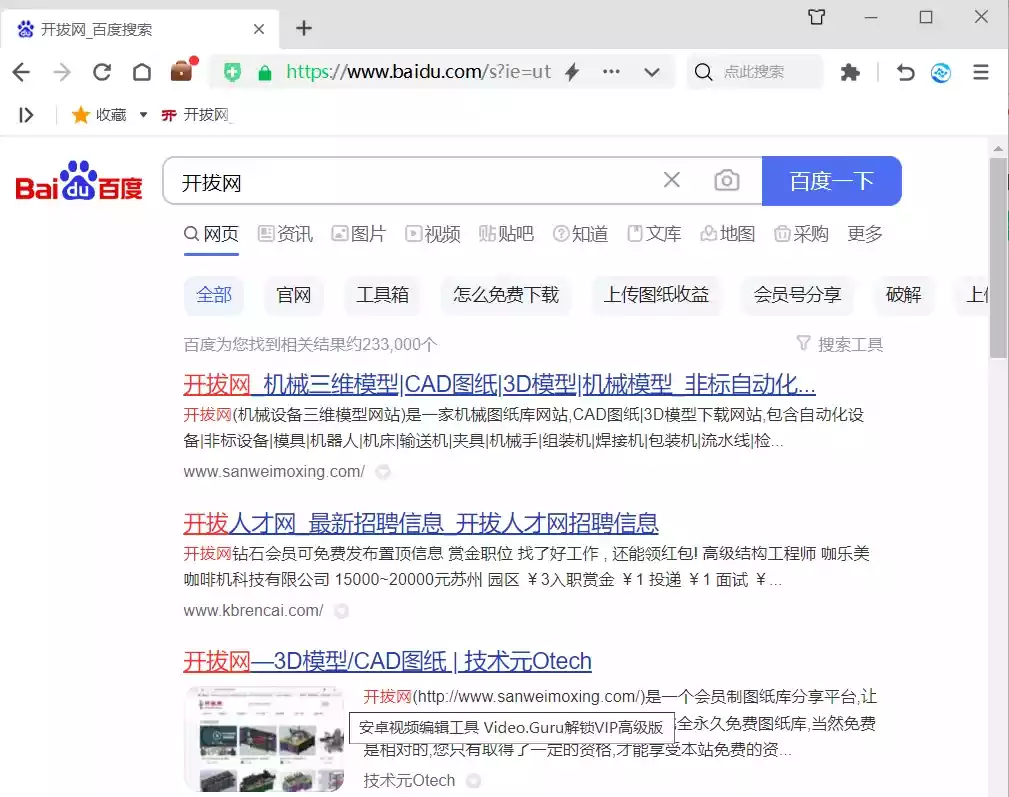Screen dimensions: 1009x797
Task: Open the browser hamburger main menu
Action: pyautogui.click(x=981, y=72)
